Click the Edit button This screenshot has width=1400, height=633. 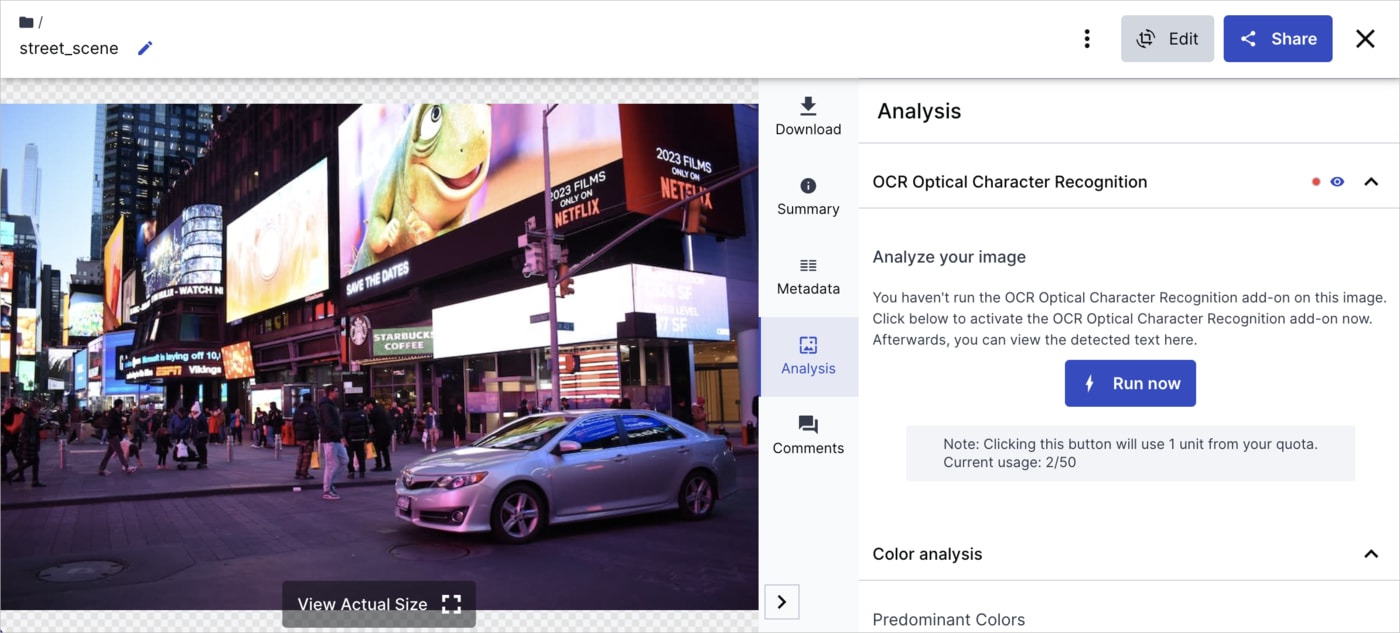click(1167, 39)
